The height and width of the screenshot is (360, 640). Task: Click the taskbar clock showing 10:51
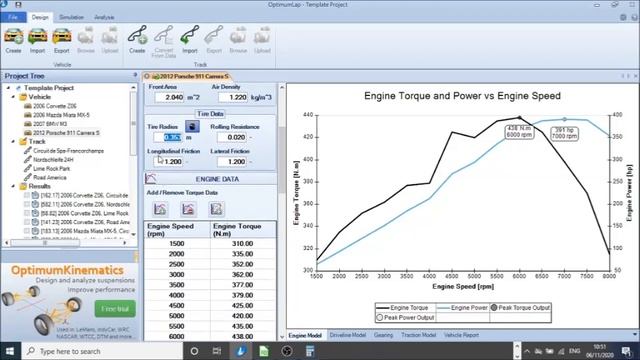coord(600,351)
